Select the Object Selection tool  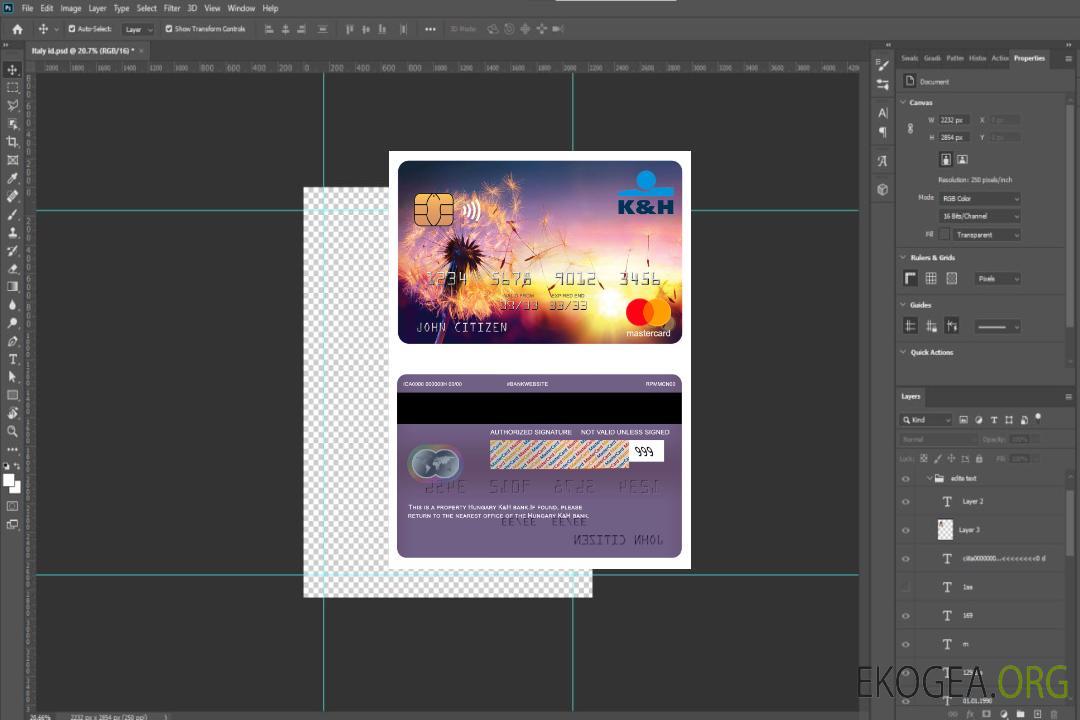click(x=12, y=124)
